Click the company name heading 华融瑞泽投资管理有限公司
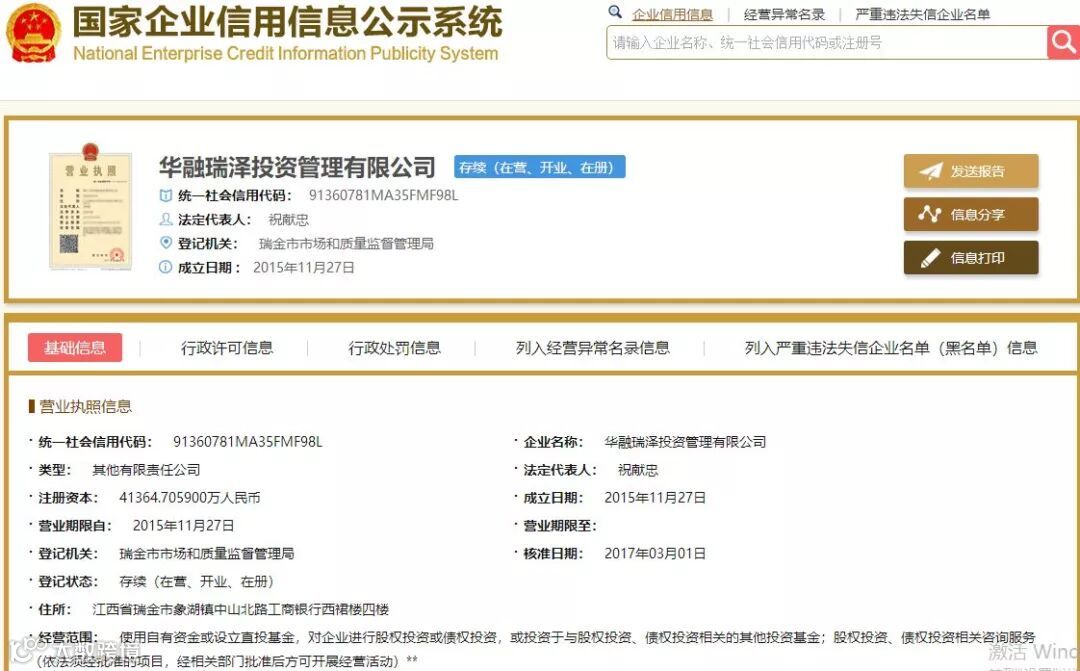This screenshot has width=1080, height=671. (x=297, y=167)
